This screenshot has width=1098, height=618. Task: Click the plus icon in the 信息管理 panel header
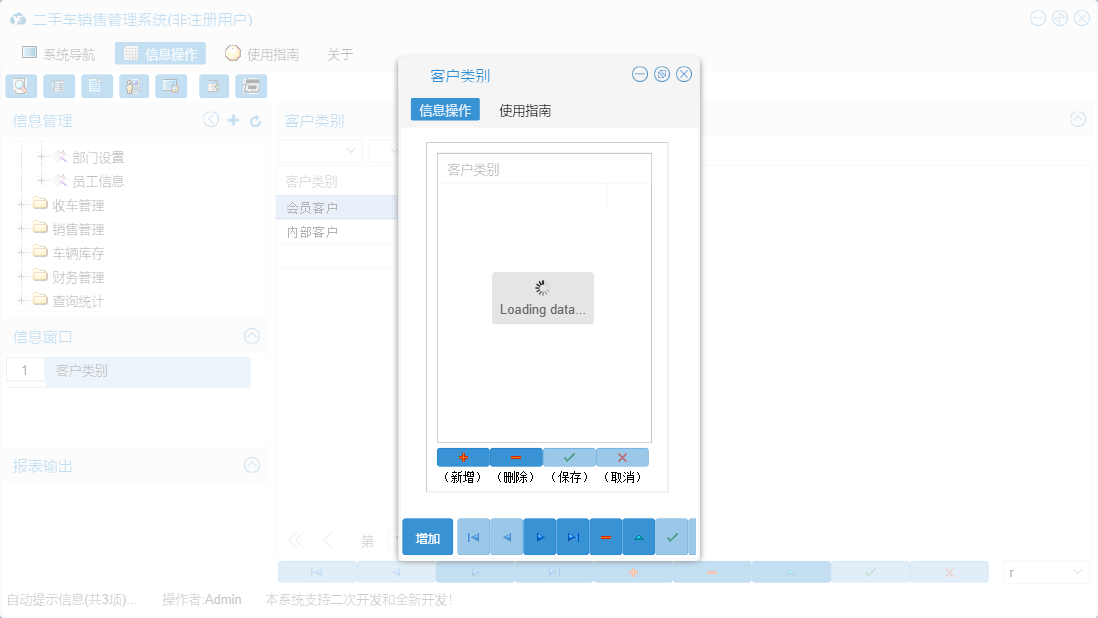point(234,119)
